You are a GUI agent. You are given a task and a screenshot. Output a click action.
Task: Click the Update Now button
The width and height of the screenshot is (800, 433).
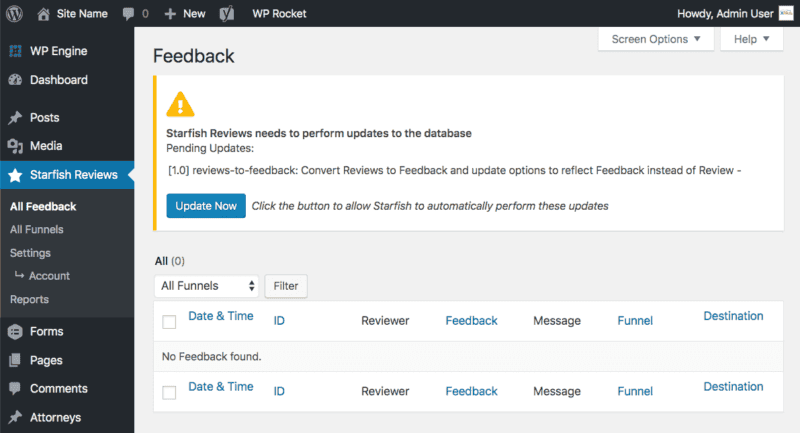coord(206,206)
